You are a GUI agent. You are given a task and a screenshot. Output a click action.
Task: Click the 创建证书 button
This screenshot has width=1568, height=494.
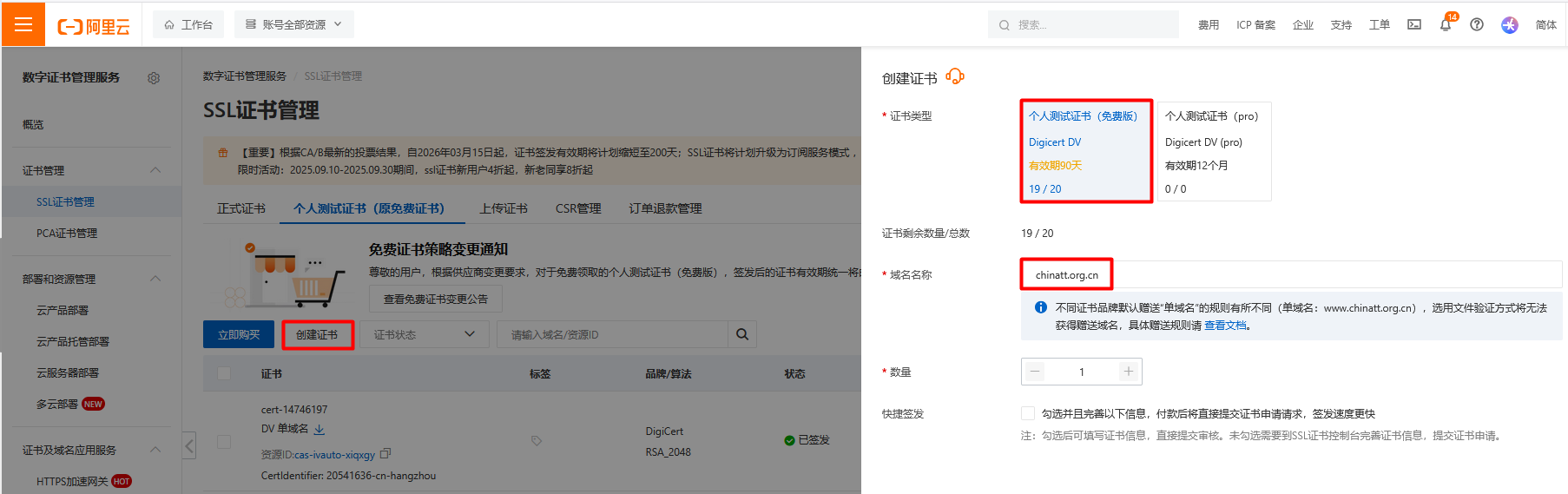pos(317,334)
